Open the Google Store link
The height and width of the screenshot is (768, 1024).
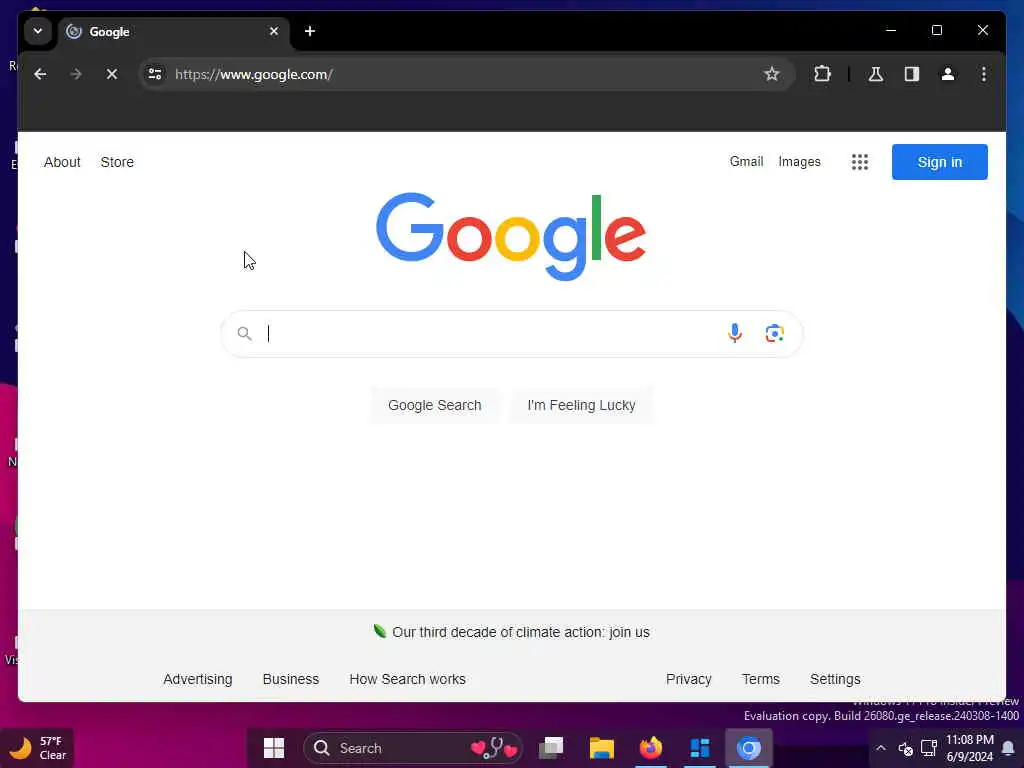pyautogui.click(x=117, y=162)
